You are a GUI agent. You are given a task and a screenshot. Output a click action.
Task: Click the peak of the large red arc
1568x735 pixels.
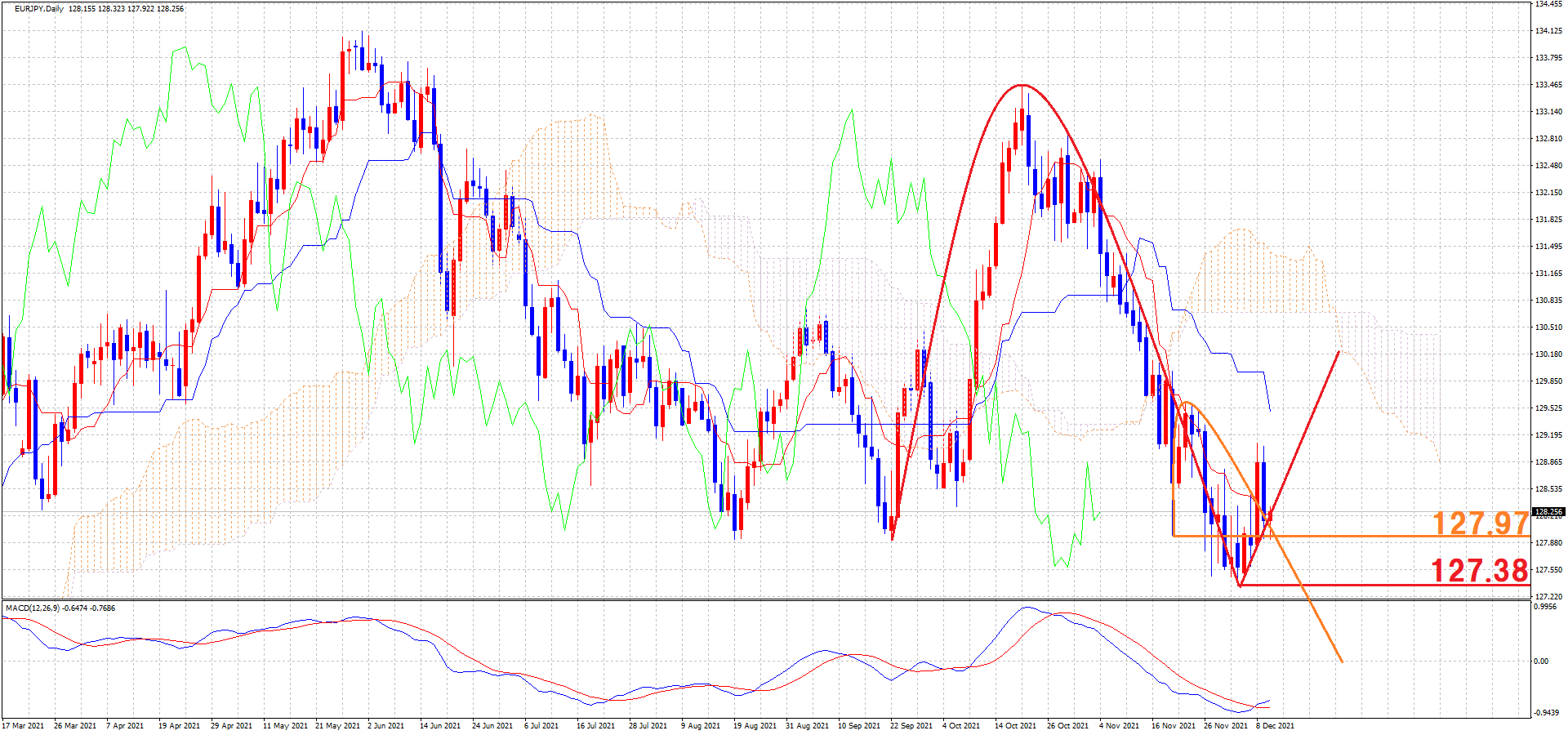point(1021,85)
